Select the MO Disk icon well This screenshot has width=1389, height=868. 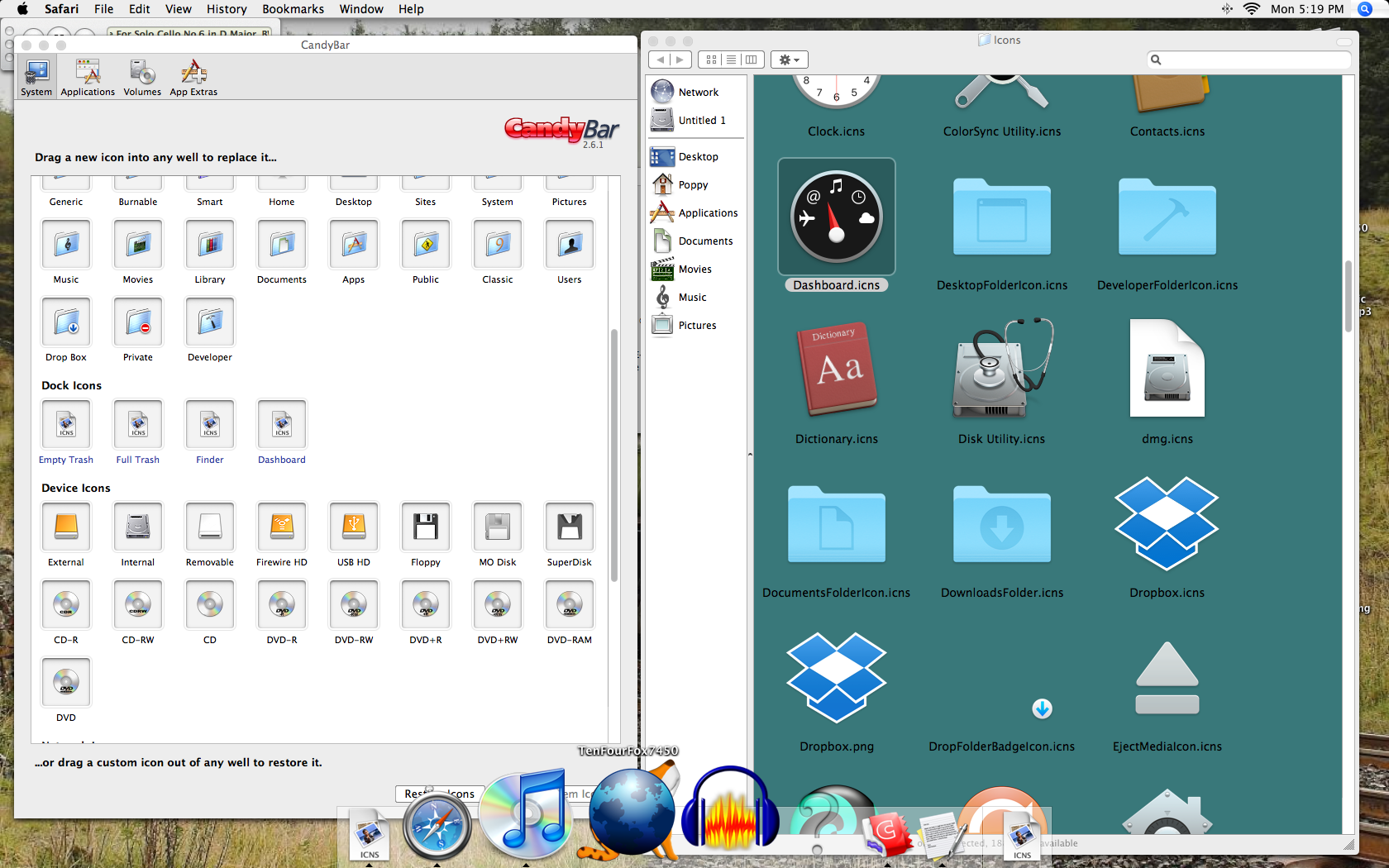(x=498, y=527)
